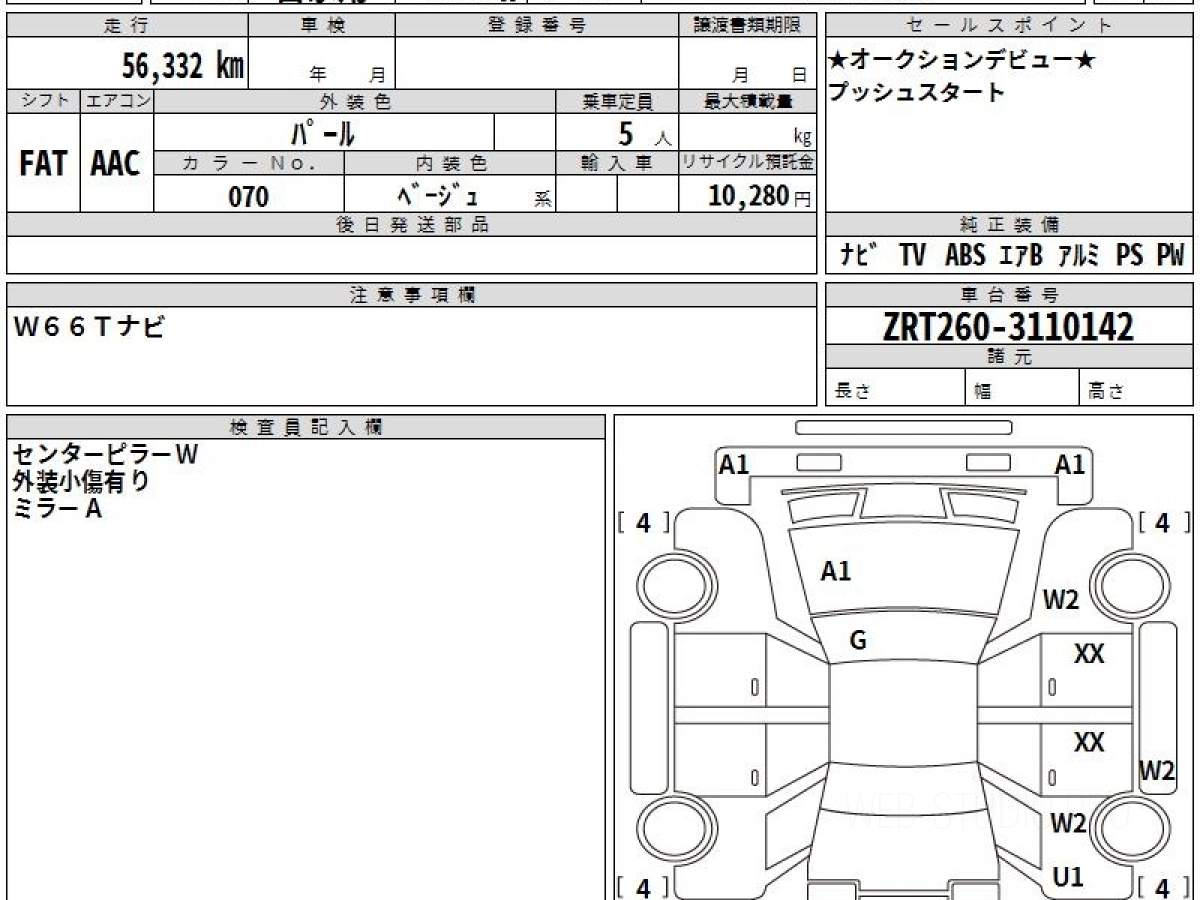The width and height of the screenshot is (1200, 900).
Task: Click the 幅 dimension label
Action: (982, 391)
